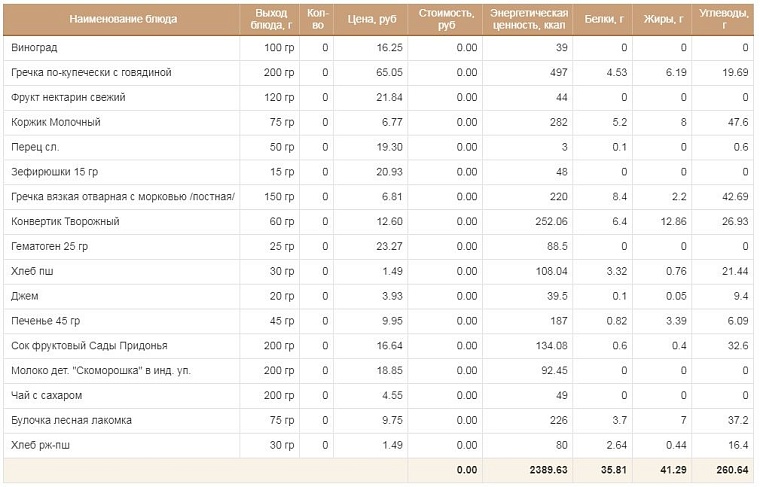Select the 'Булочка лесная лакомка' row
This screenshot has width=760, height=487.
[379, 421]
